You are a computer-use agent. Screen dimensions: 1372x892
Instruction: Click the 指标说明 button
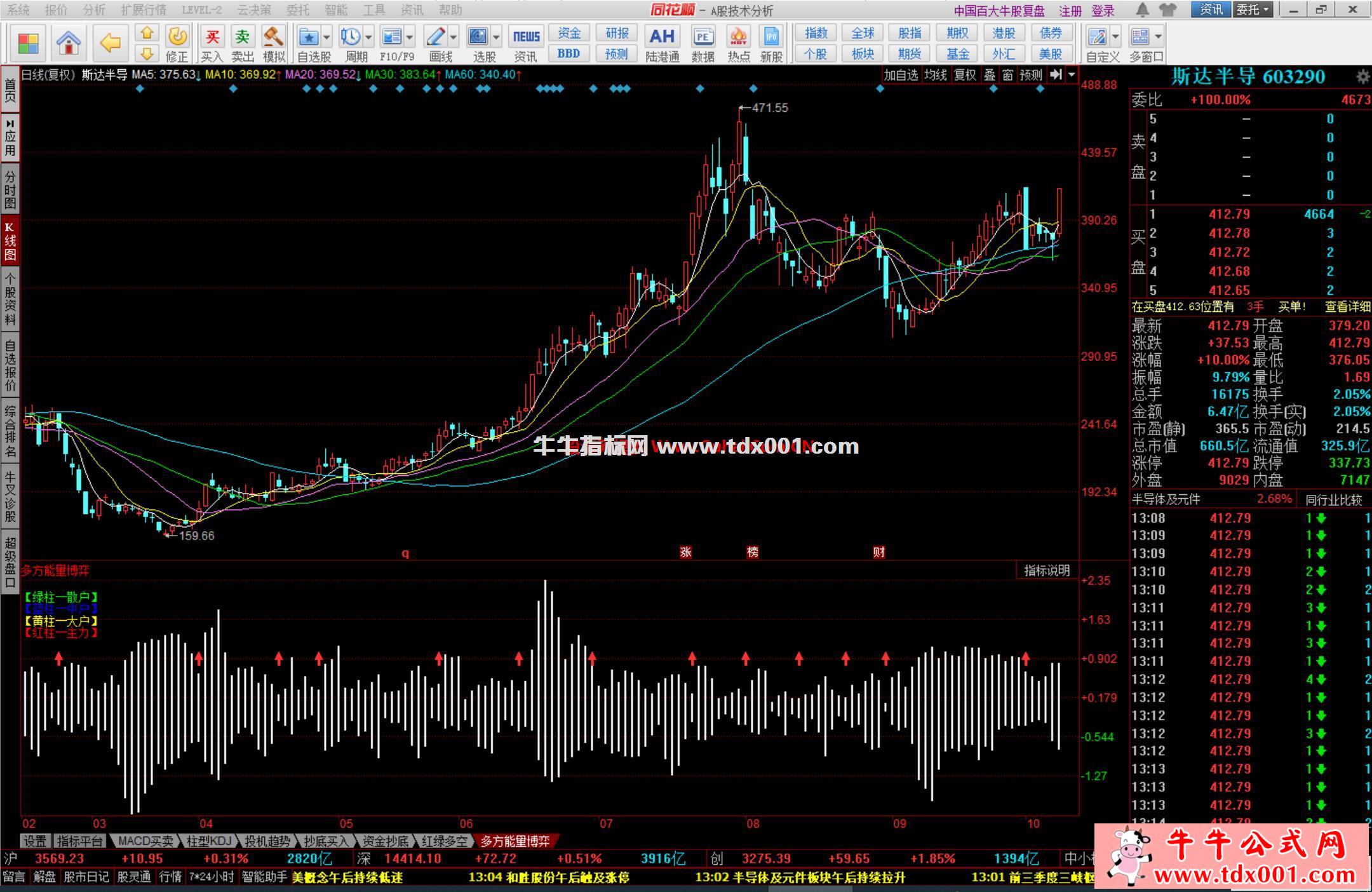(1047, 571)
